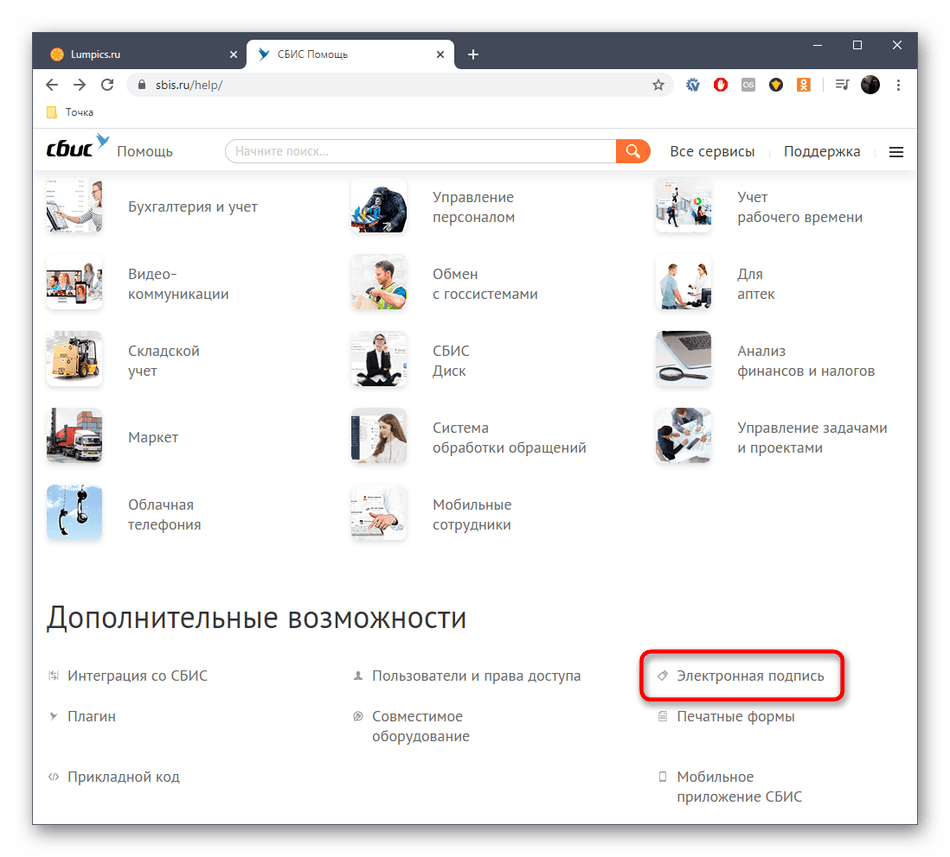Focus the address bar sbis.ru/help/
Screen dimensions: 950x857
coord(400,85)
